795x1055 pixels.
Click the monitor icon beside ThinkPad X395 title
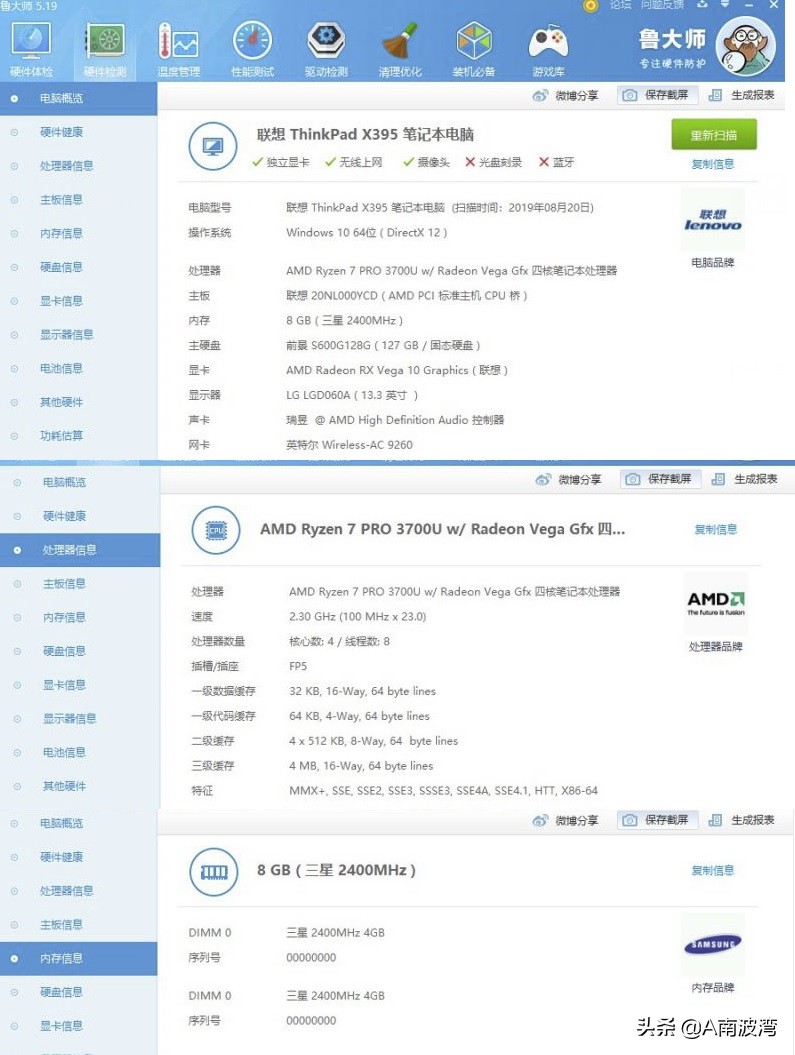click(213, 146)
